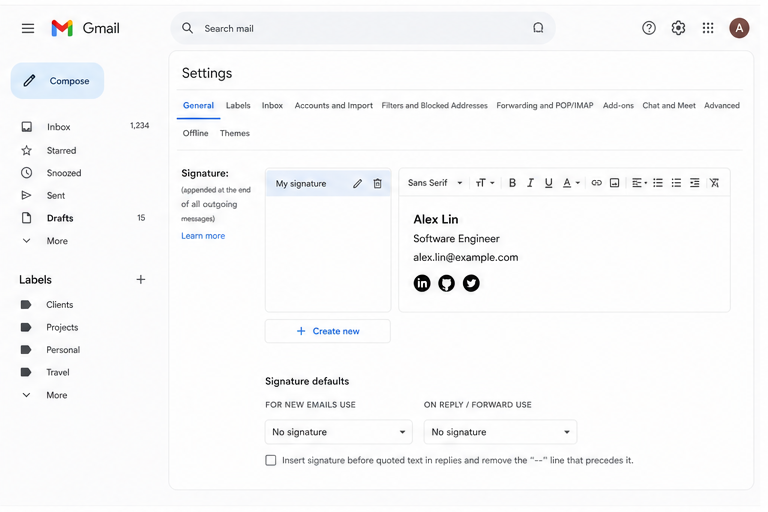Edit My signature name with pencil icon

(358, 183)
